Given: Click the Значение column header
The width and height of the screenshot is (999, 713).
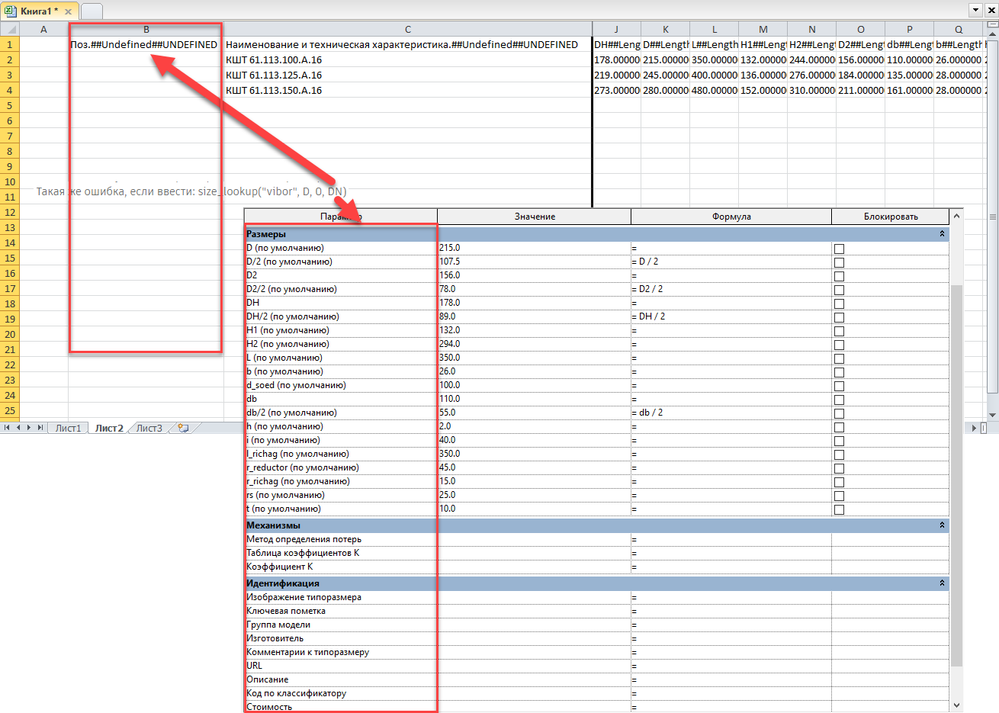Looking at the screenshot, I should [535, 217].
